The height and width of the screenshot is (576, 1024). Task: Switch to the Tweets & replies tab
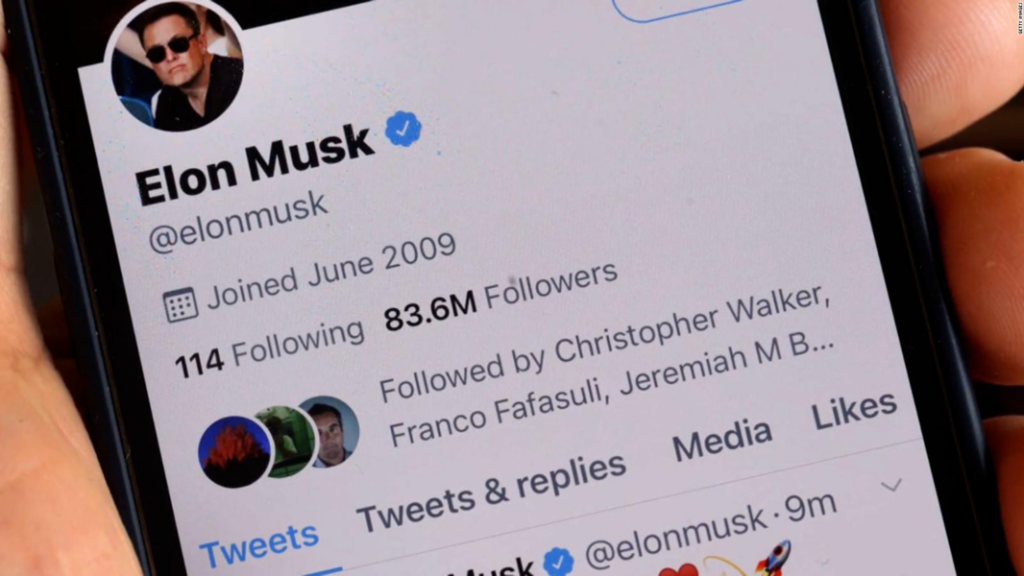(491, 492)
